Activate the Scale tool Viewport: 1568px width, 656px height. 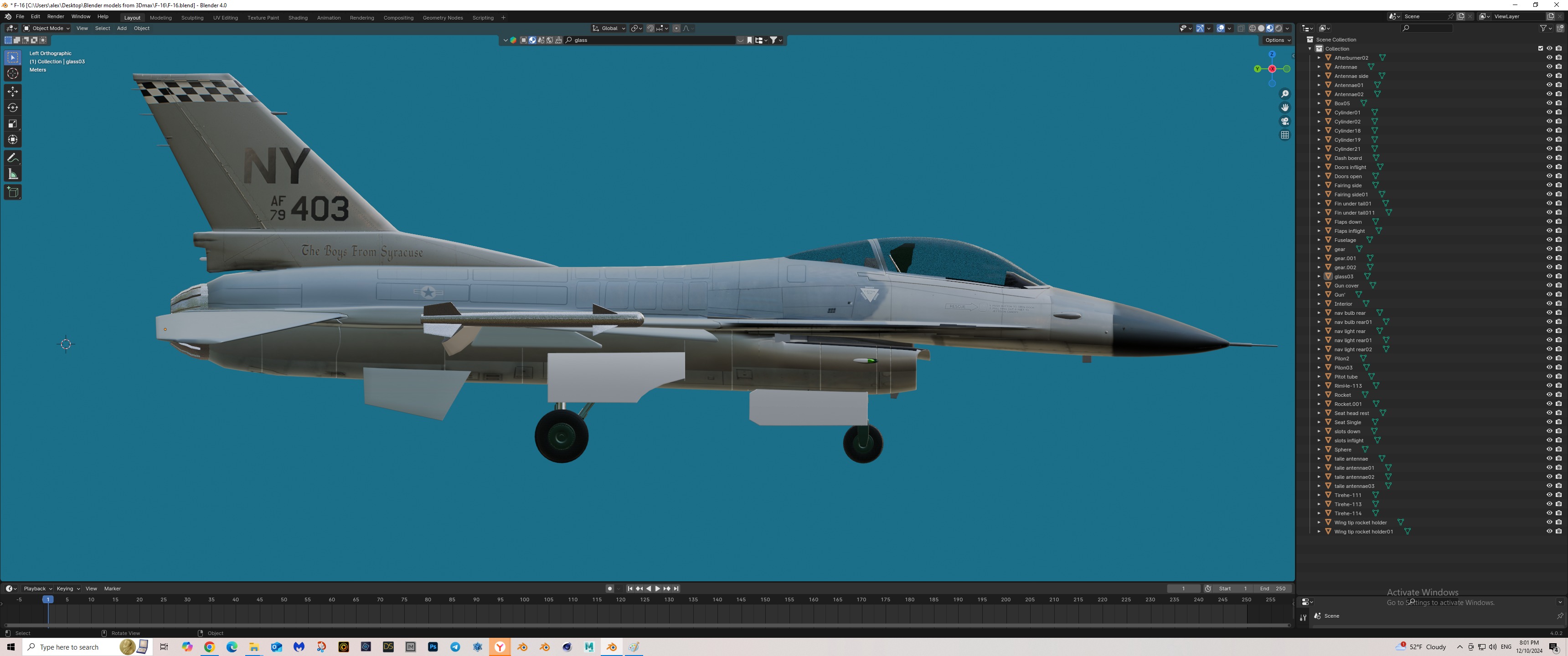click(x=13, y=123)
